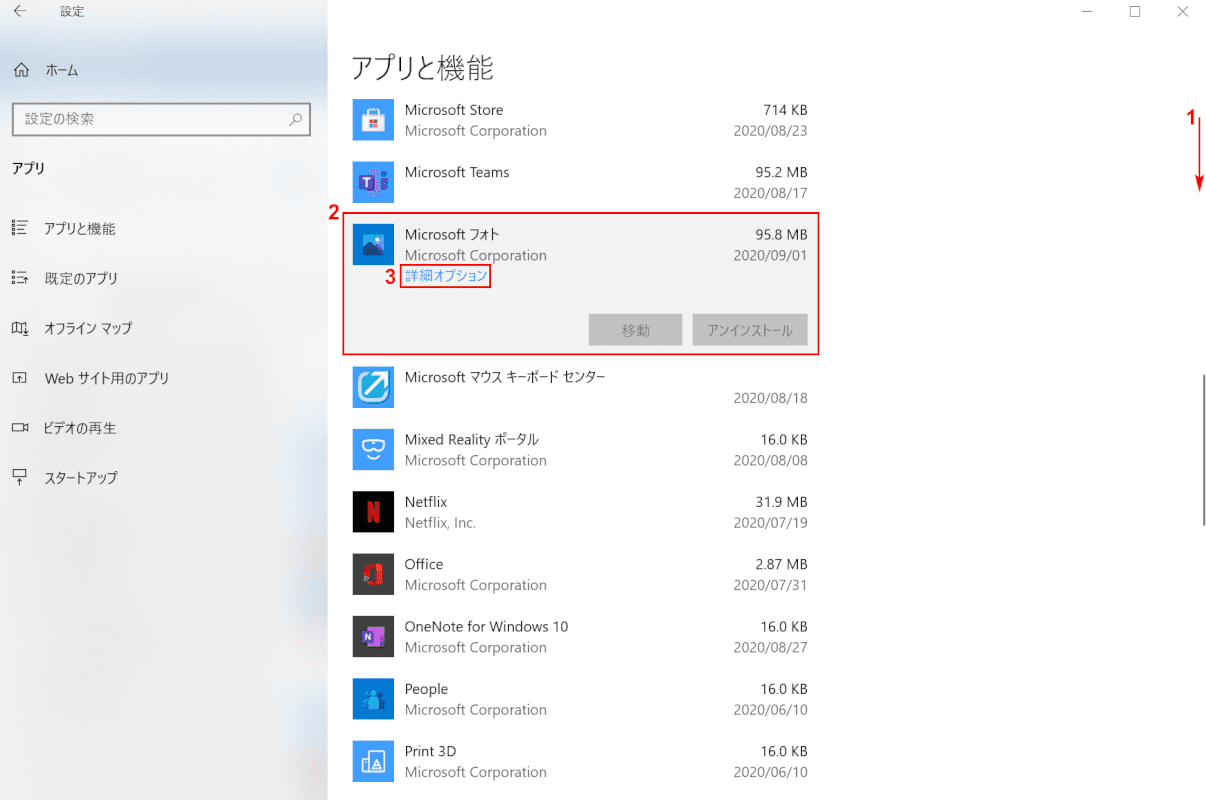The image size is (1206, 800).
Task: Select the People list entry
Action: [x=581, y=699]
